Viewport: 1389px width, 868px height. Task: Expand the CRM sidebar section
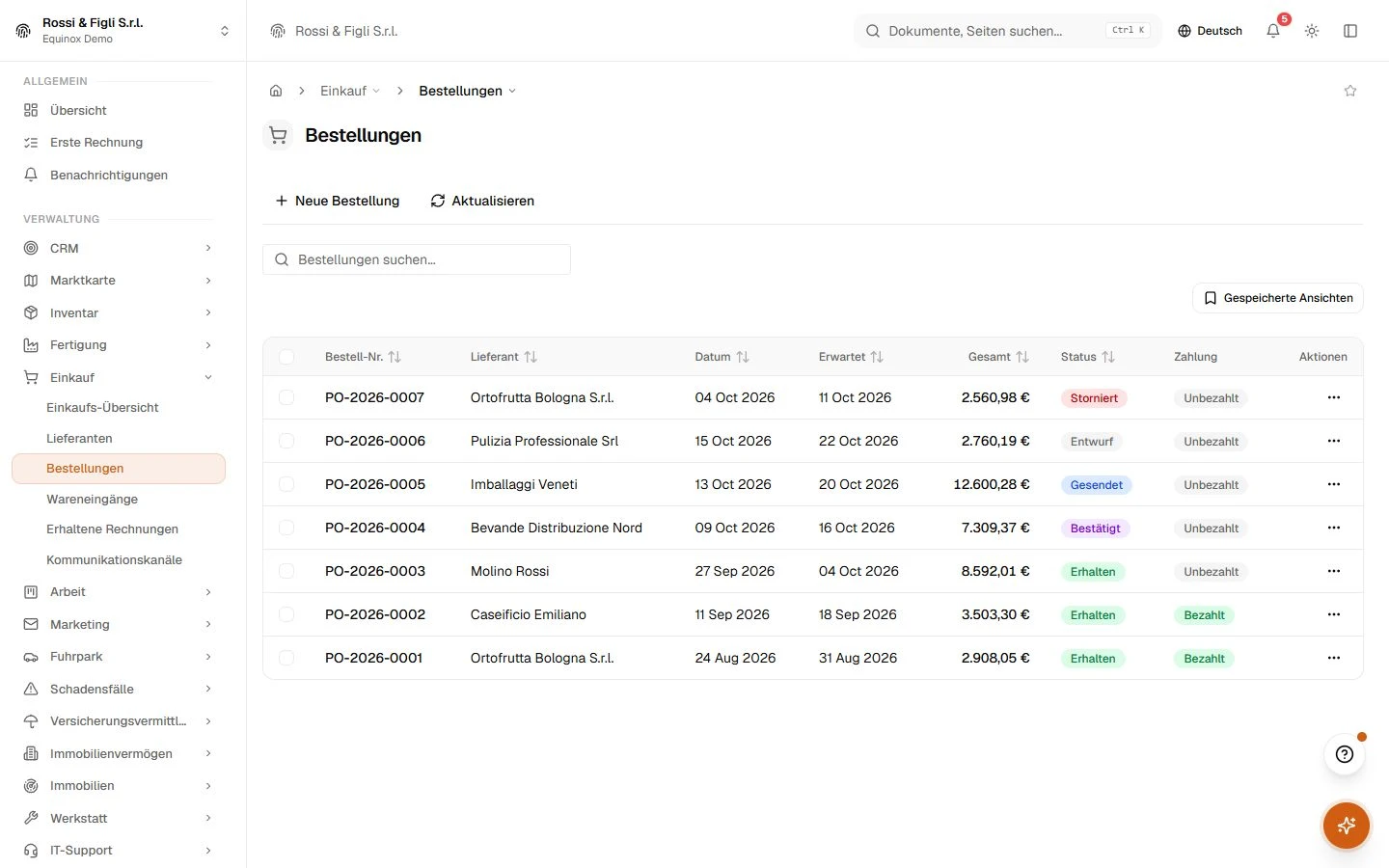pos(118,248)
